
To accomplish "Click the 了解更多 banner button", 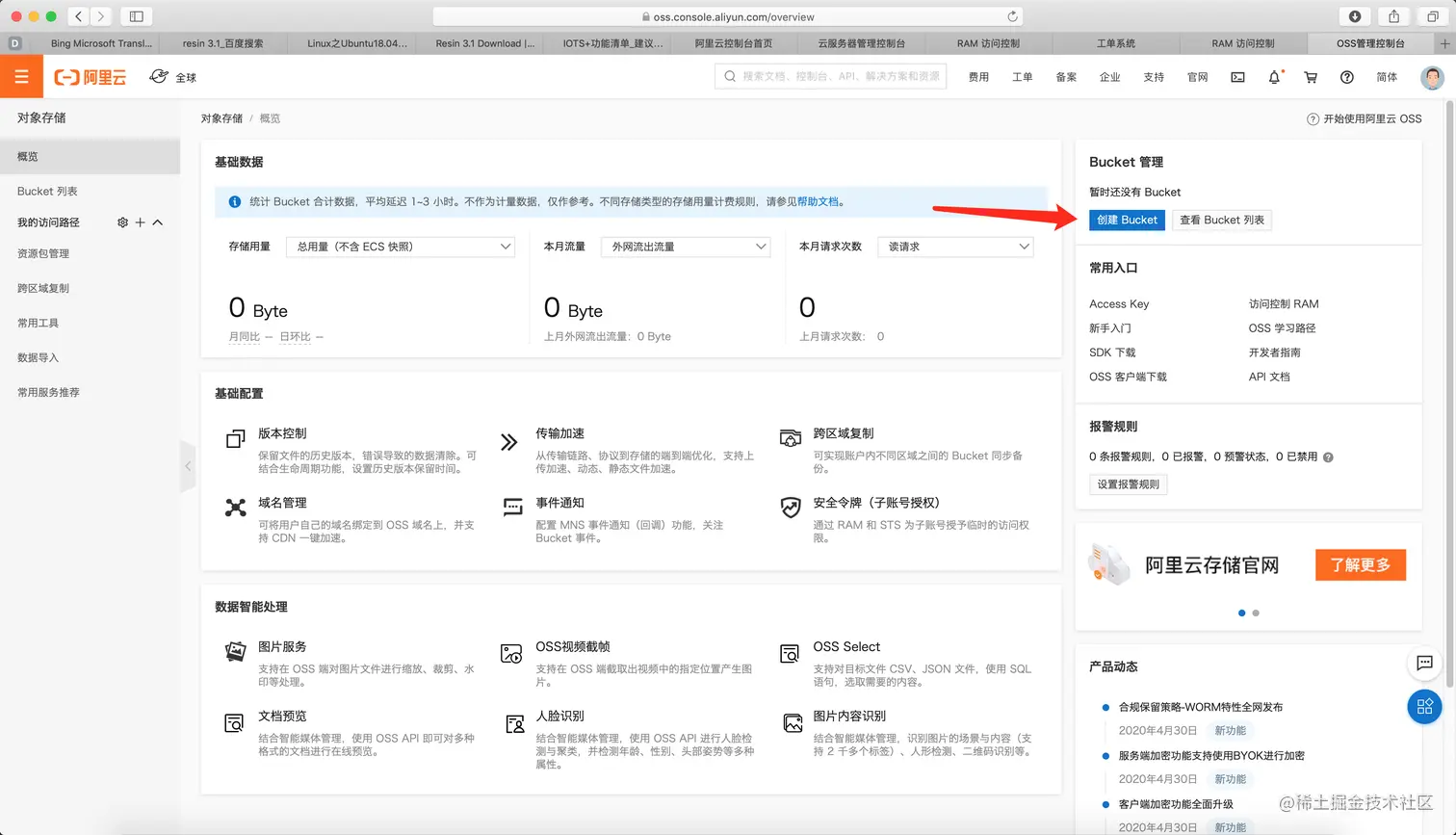I will (x=1361, y=565).
